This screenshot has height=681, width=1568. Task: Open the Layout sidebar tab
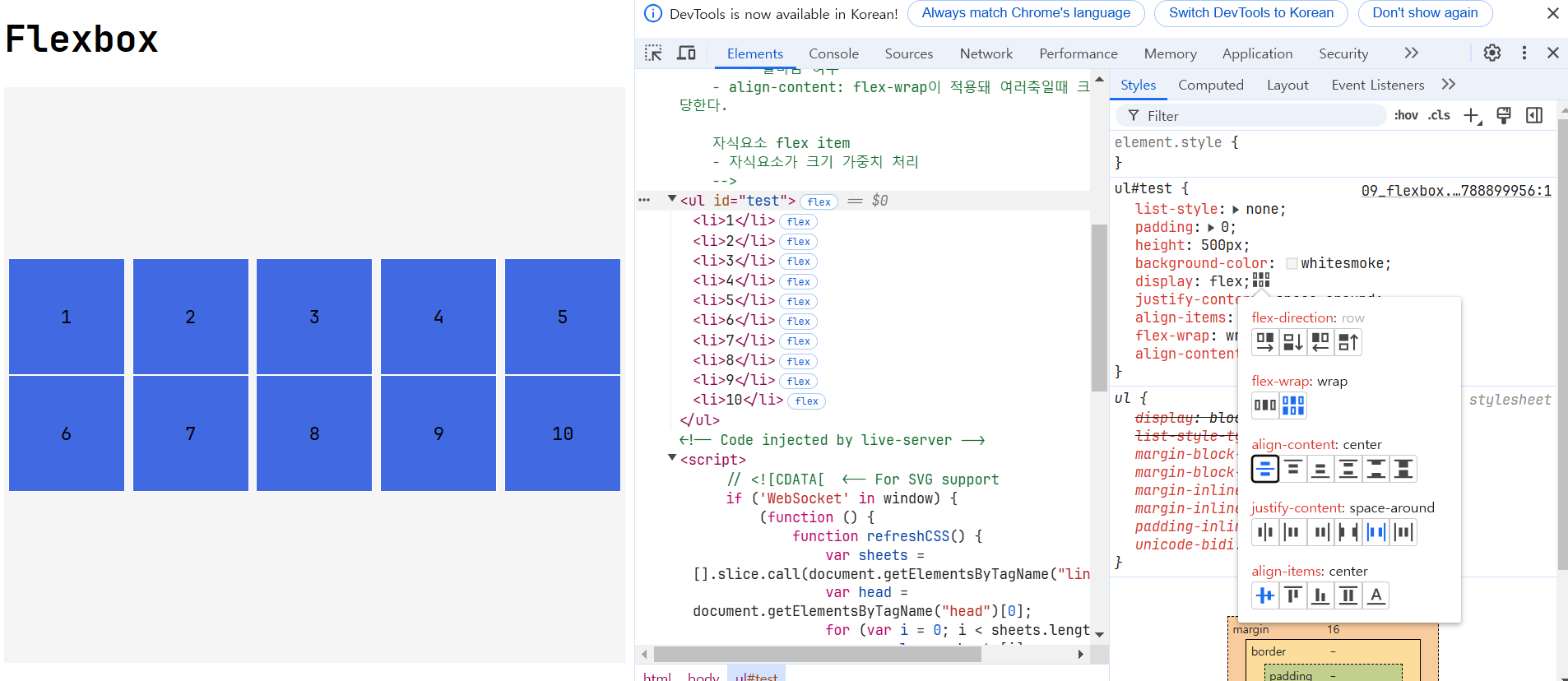coord(1287,85)
